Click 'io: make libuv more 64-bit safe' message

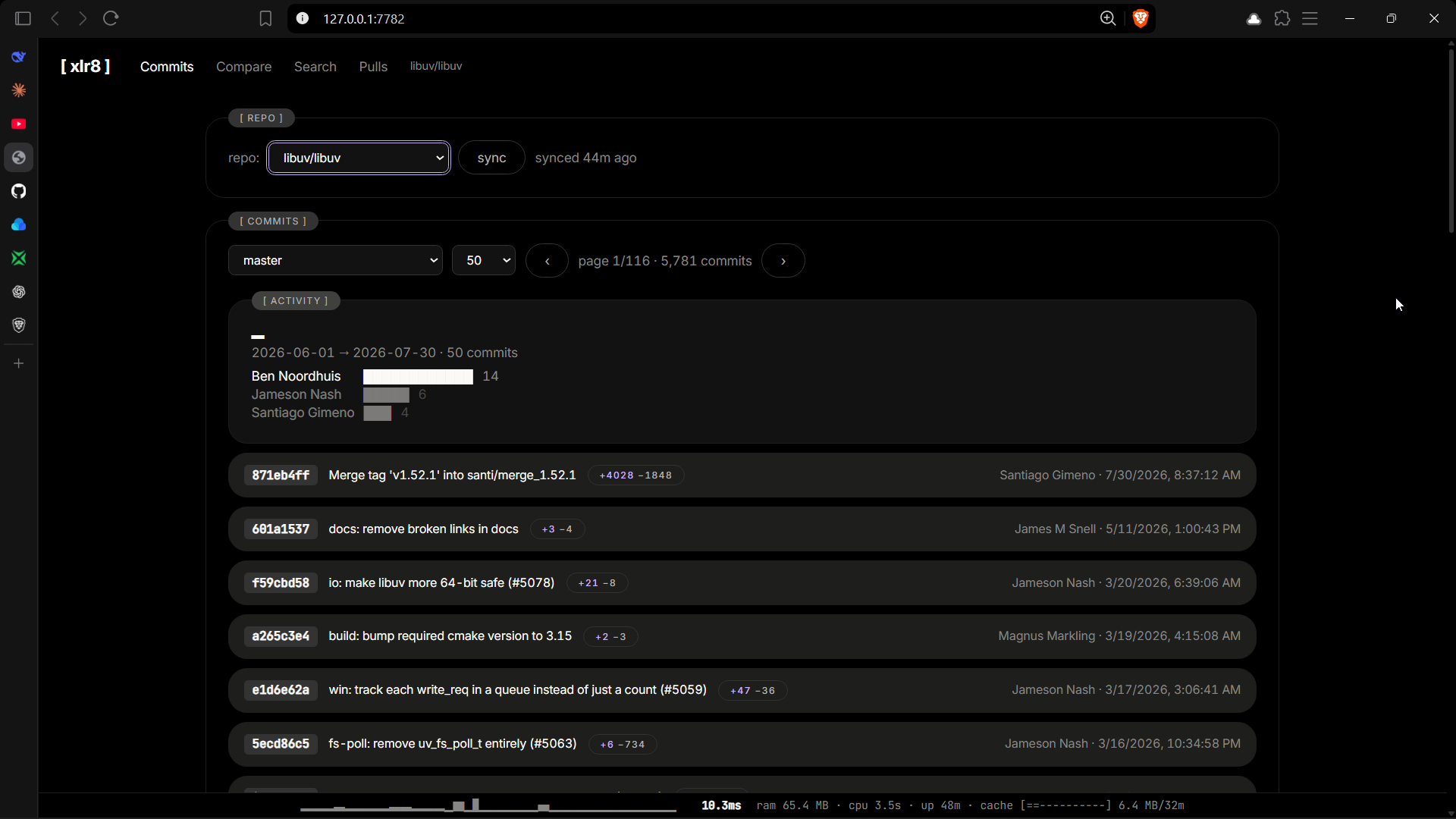[x=441, y=583]
